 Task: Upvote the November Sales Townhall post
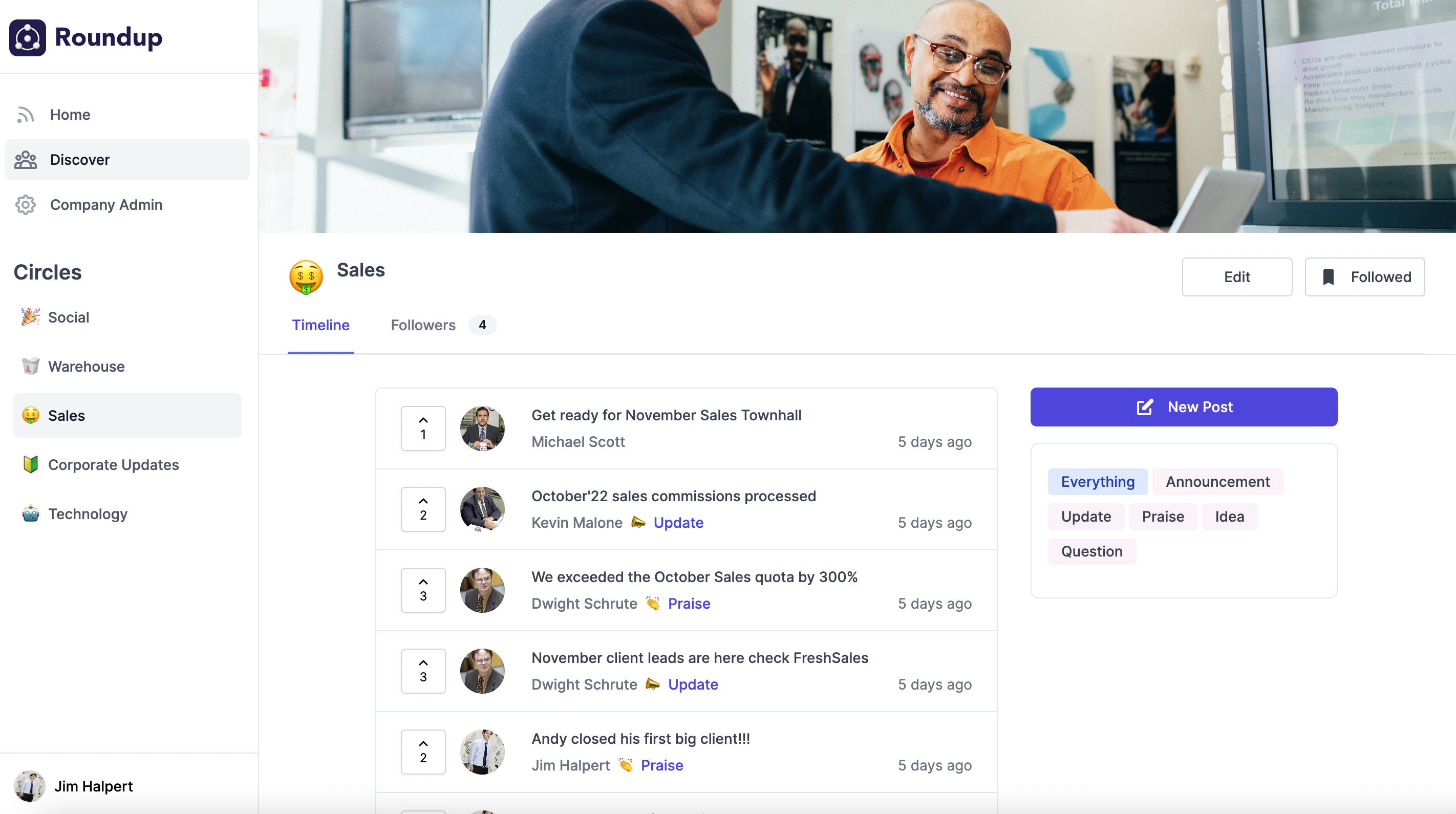click(423, 429)
